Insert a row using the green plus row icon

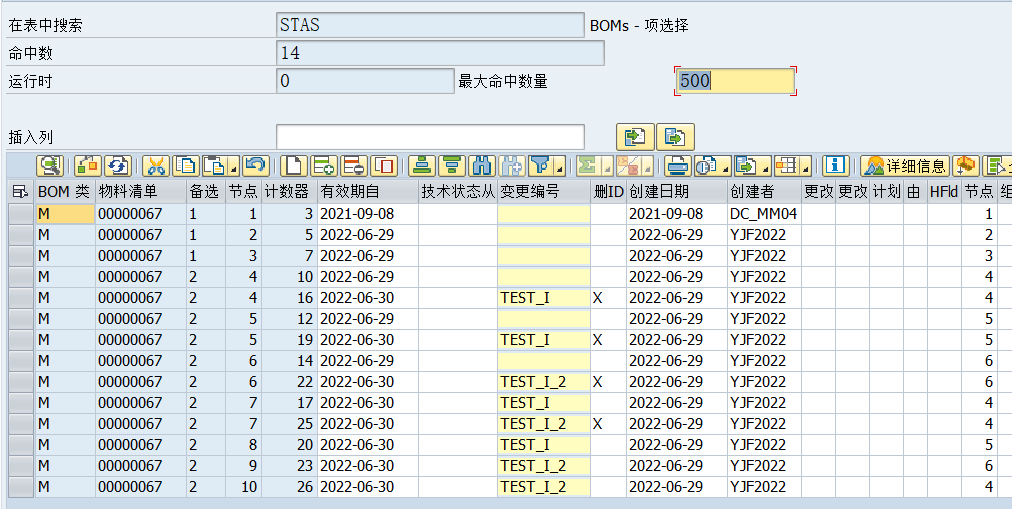(323, 166)
